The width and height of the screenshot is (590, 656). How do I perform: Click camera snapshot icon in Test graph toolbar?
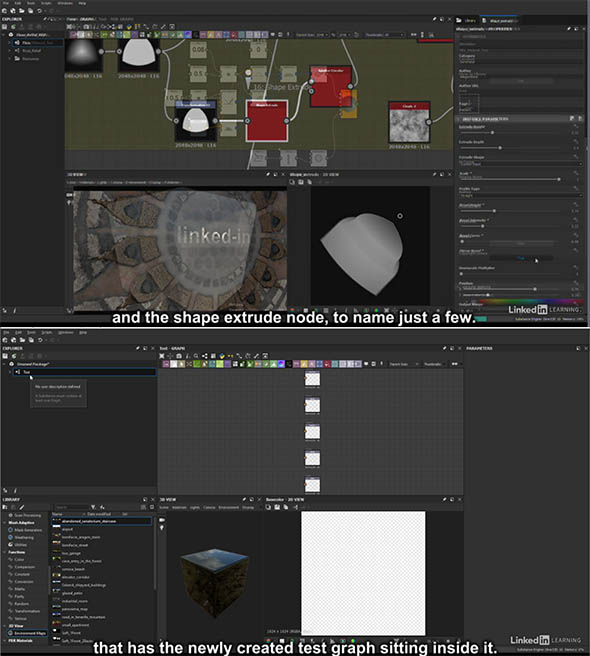(179, 356)
